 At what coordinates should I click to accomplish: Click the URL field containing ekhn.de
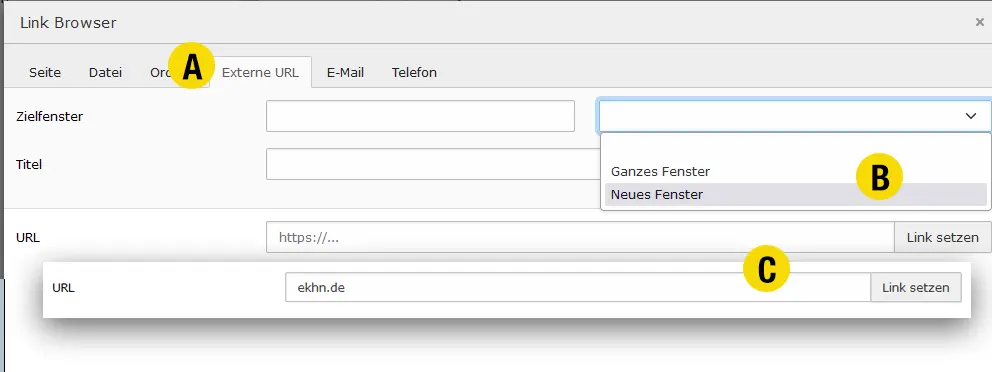(578, 287)
